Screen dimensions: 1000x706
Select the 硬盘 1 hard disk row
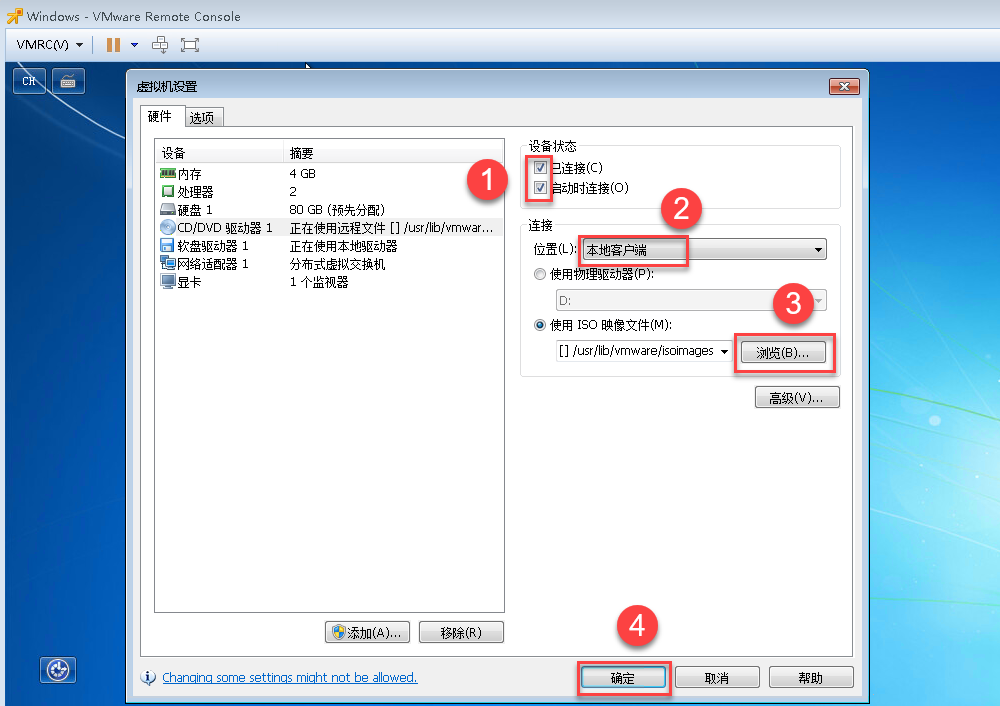point(195,210)
